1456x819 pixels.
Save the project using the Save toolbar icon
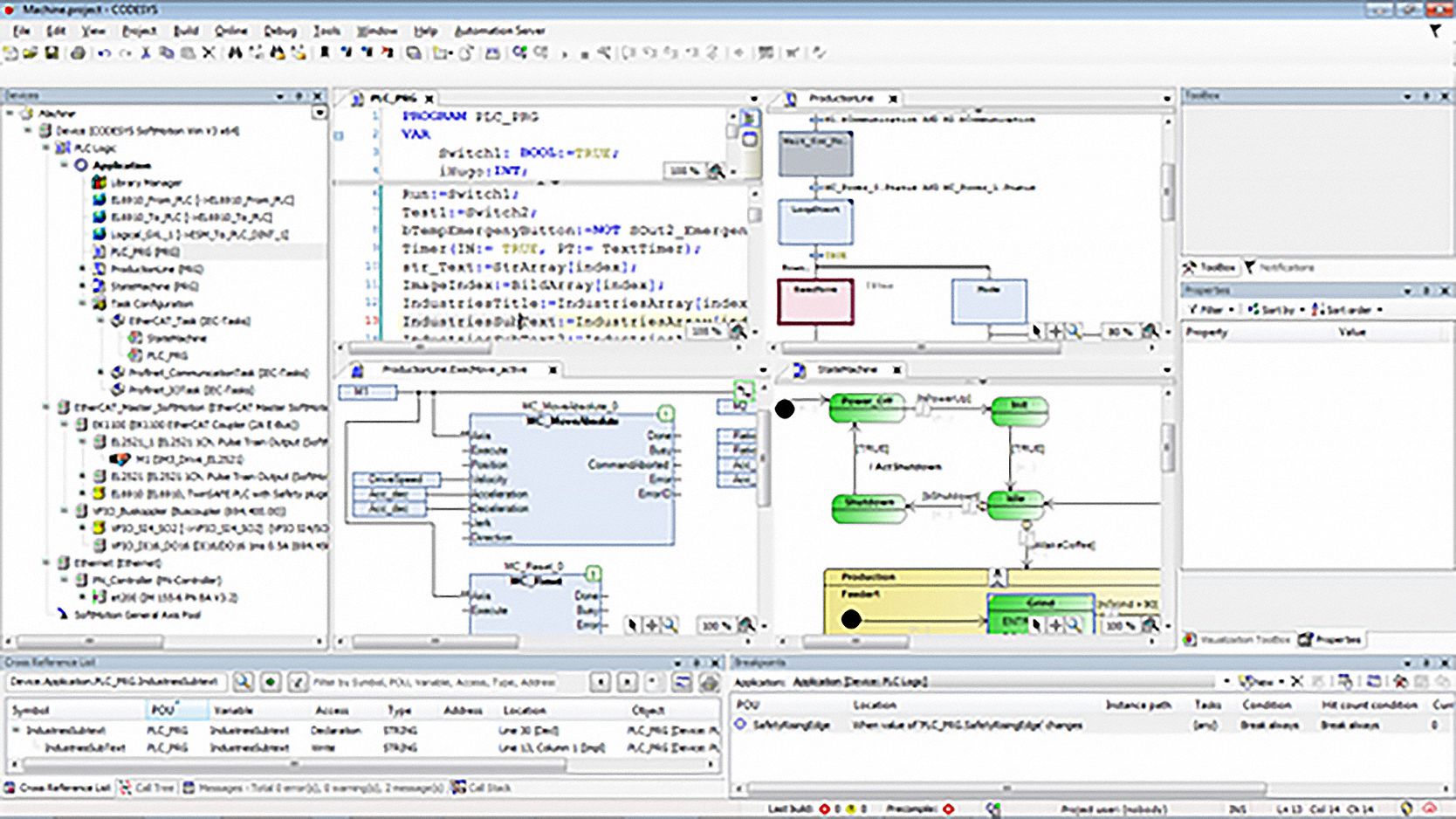50,54
